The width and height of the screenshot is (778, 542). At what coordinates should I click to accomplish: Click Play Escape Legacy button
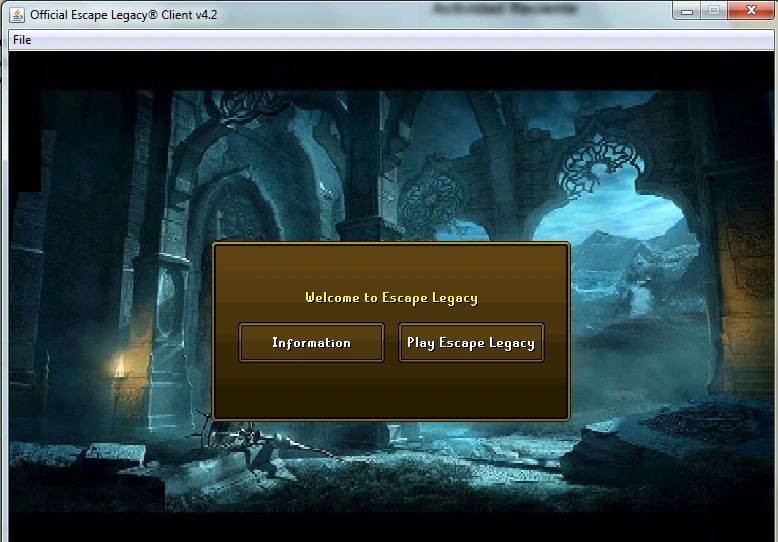[471, 342]
